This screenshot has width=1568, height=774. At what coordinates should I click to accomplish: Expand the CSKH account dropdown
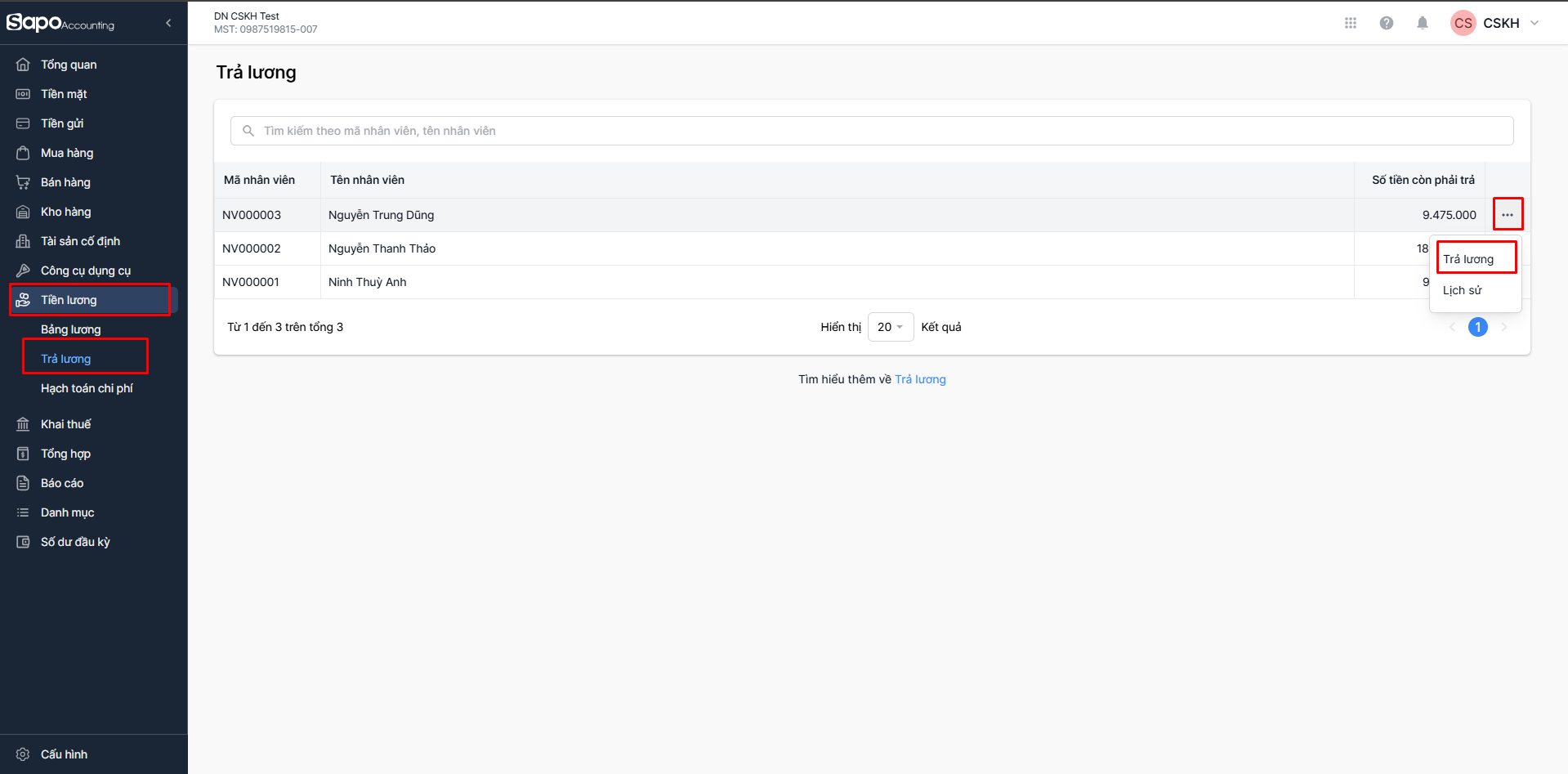[x=1534, y=23]
